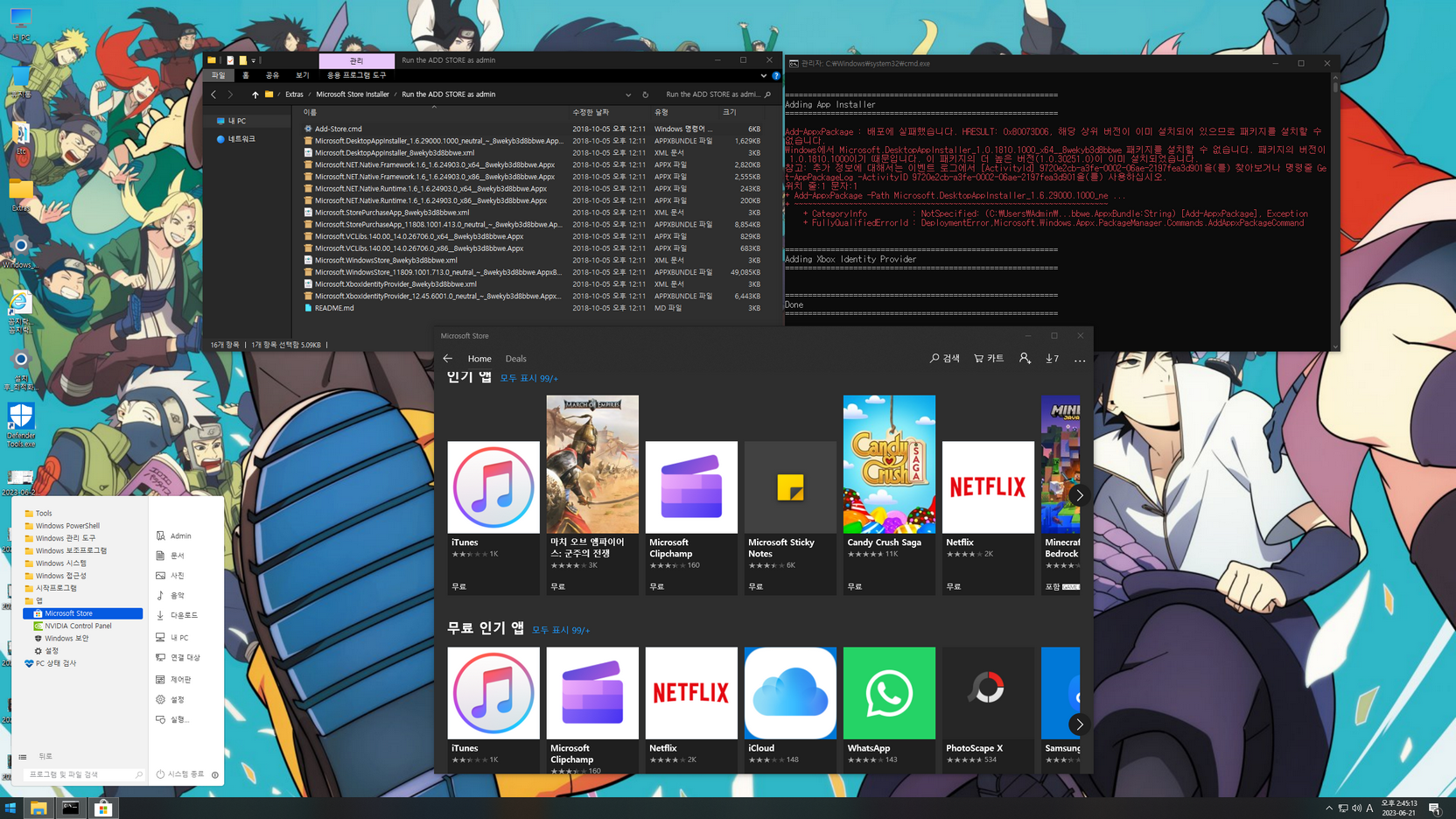Click the cmd icon on the taskbar
Screen dimensions: 1456x819
(x=71, y=808)
